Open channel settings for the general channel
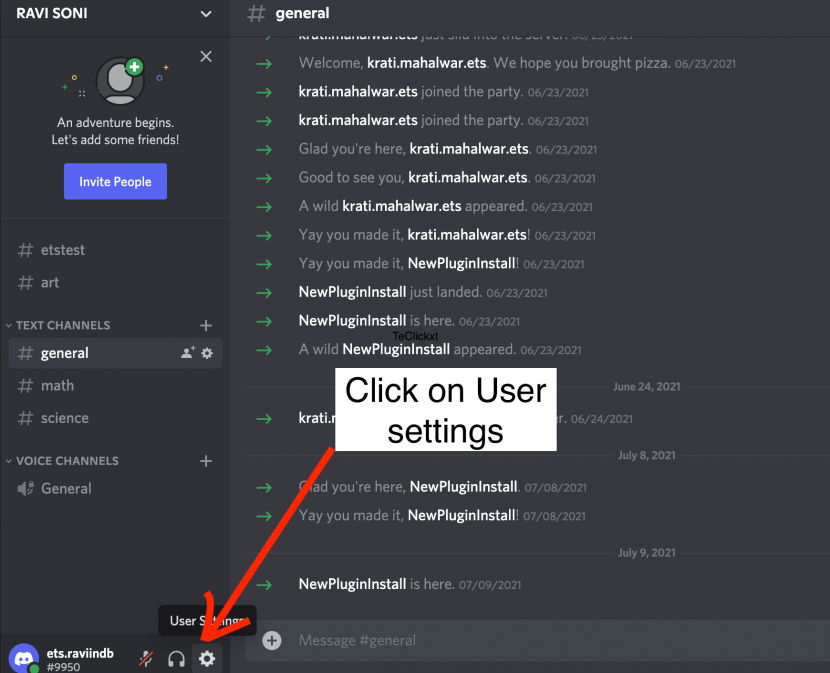 point(206,353)
